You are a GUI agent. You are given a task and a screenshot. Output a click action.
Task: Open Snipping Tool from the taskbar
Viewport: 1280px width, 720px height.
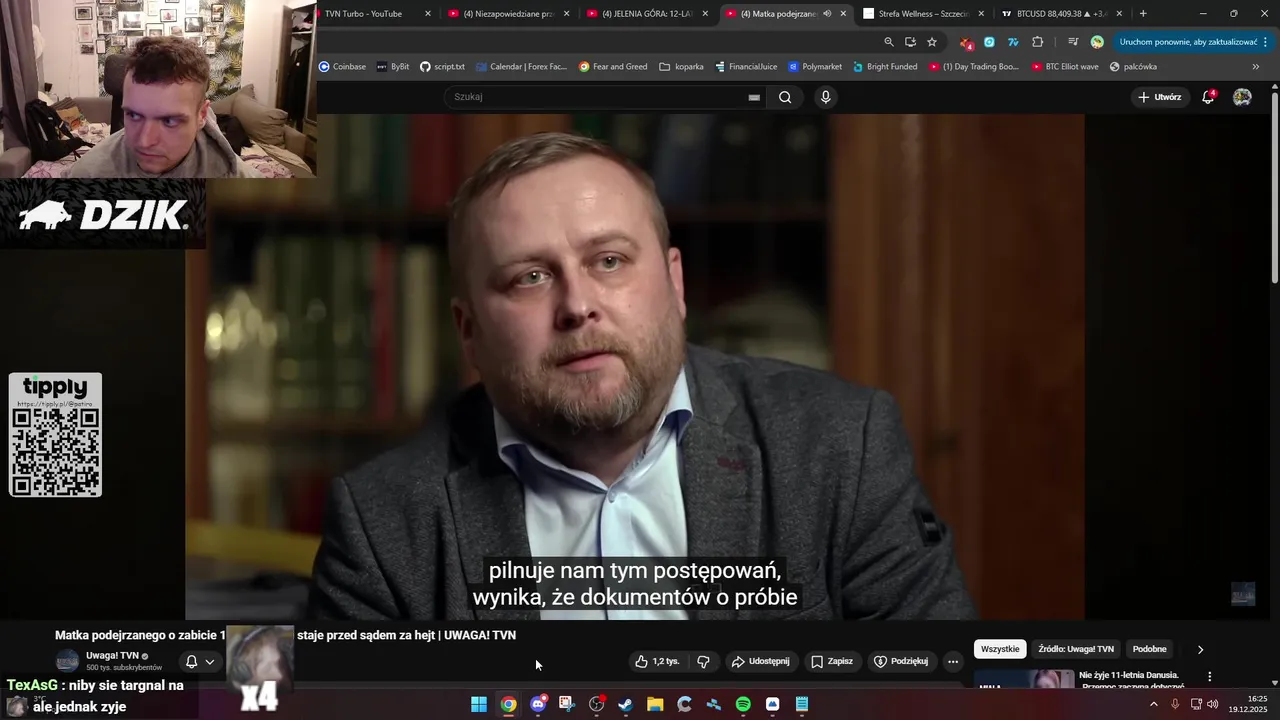click(567, 705)
